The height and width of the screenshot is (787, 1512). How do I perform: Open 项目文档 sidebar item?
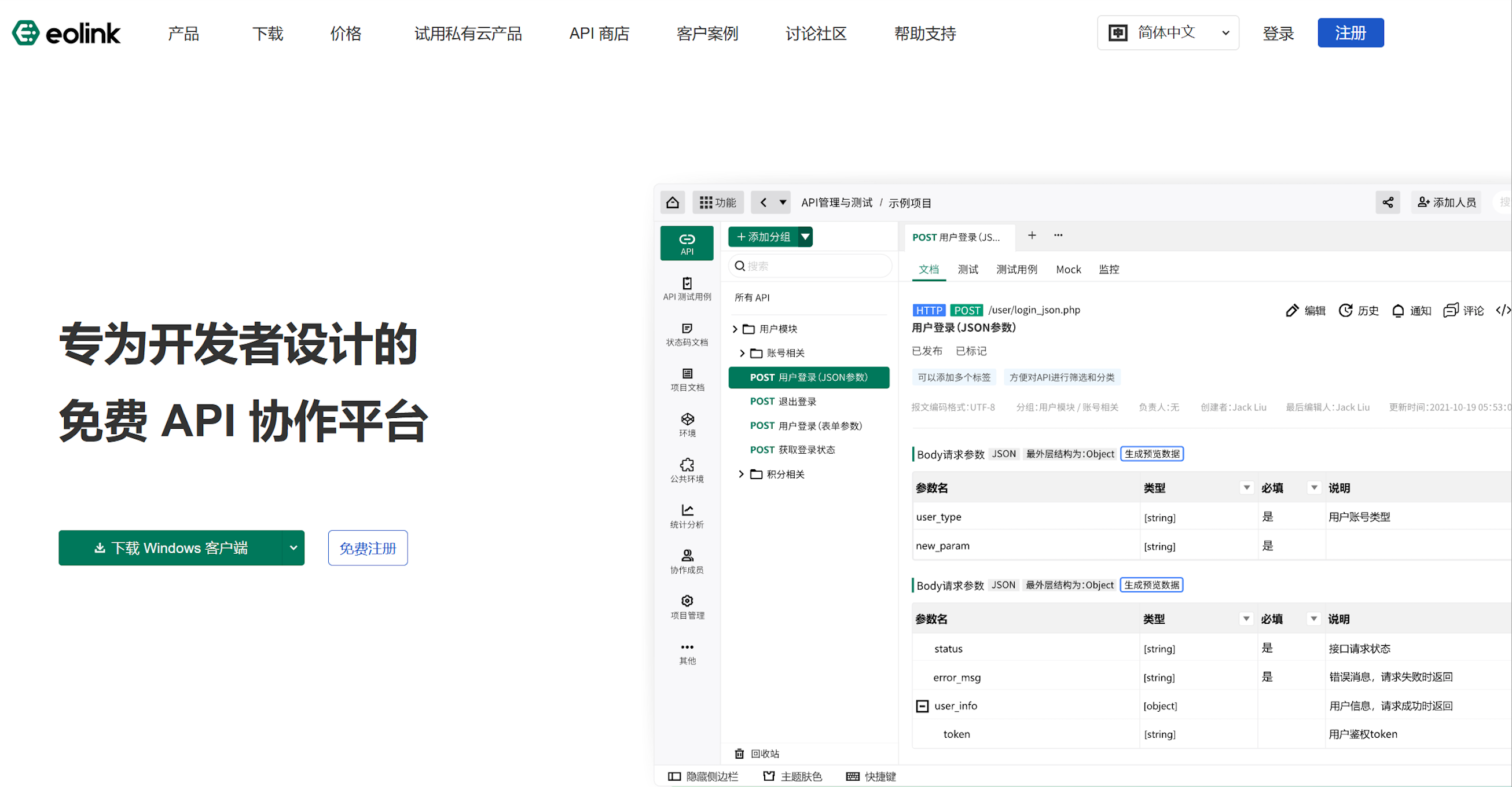point(687,380)
